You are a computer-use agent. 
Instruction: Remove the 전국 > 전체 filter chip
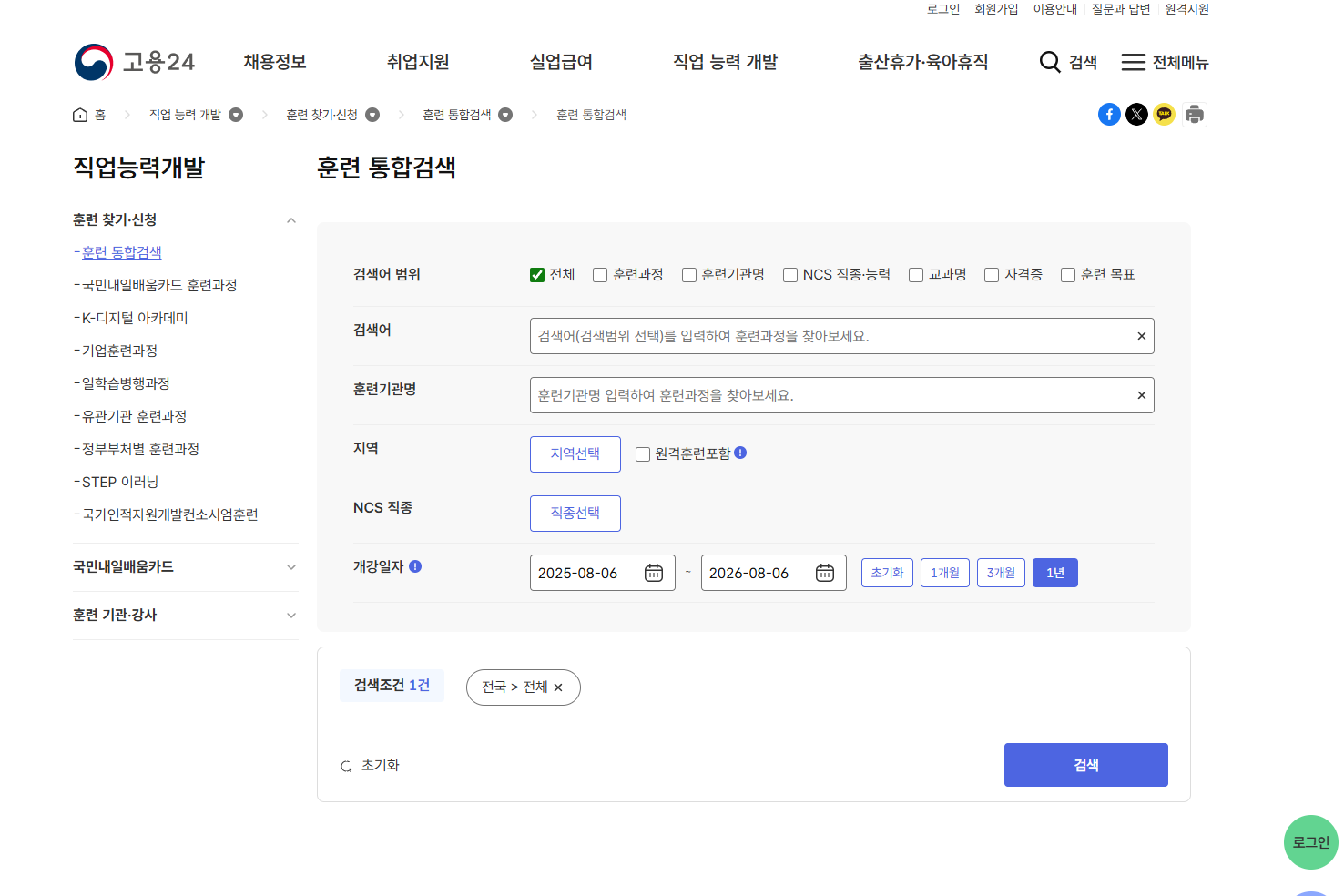click(x=558, y=687)
